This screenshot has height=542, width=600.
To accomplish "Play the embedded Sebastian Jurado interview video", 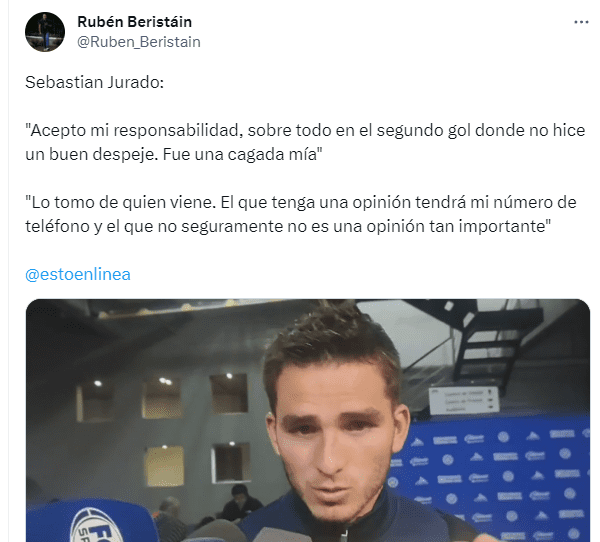I will pyautogui.click(x=308, y=420).
